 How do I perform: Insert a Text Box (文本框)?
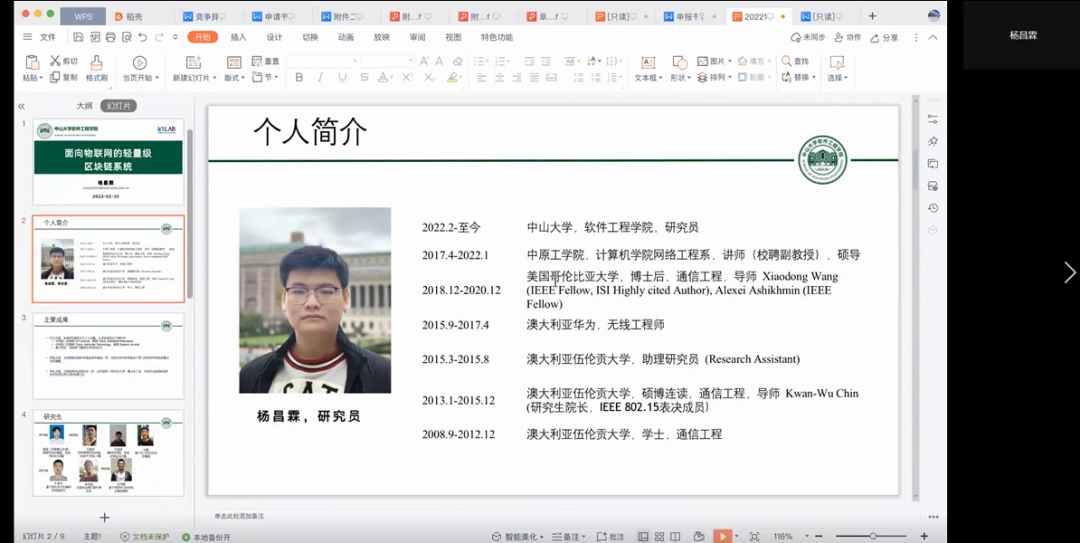click(x=647, y=63)
